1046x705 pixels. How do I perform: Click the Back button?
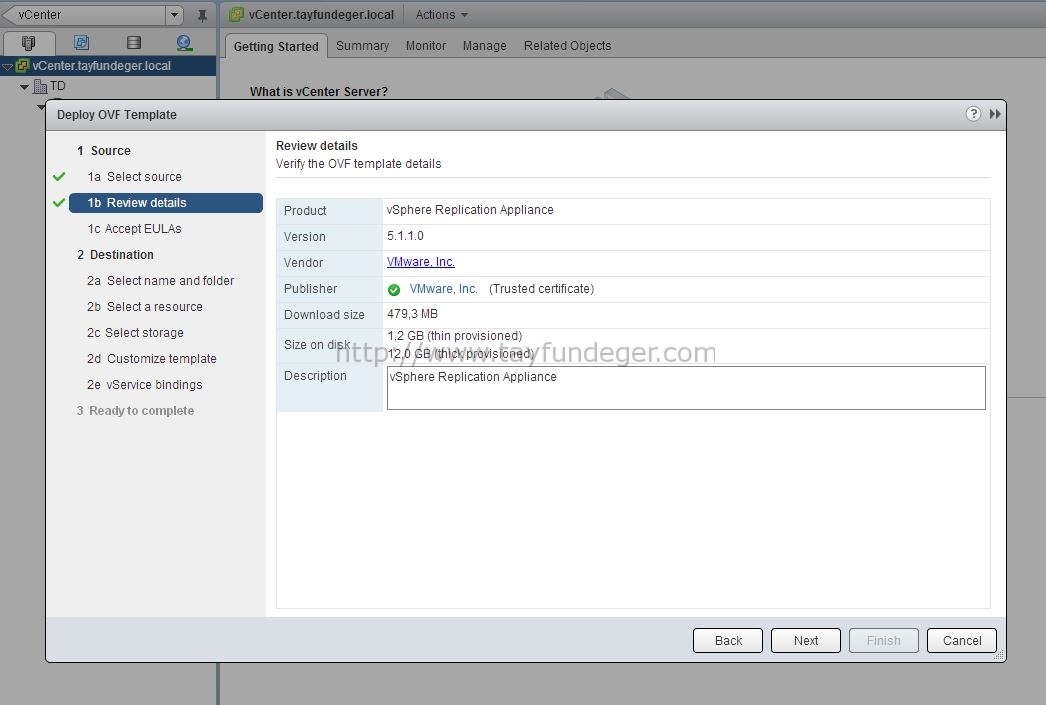[728, 640]
